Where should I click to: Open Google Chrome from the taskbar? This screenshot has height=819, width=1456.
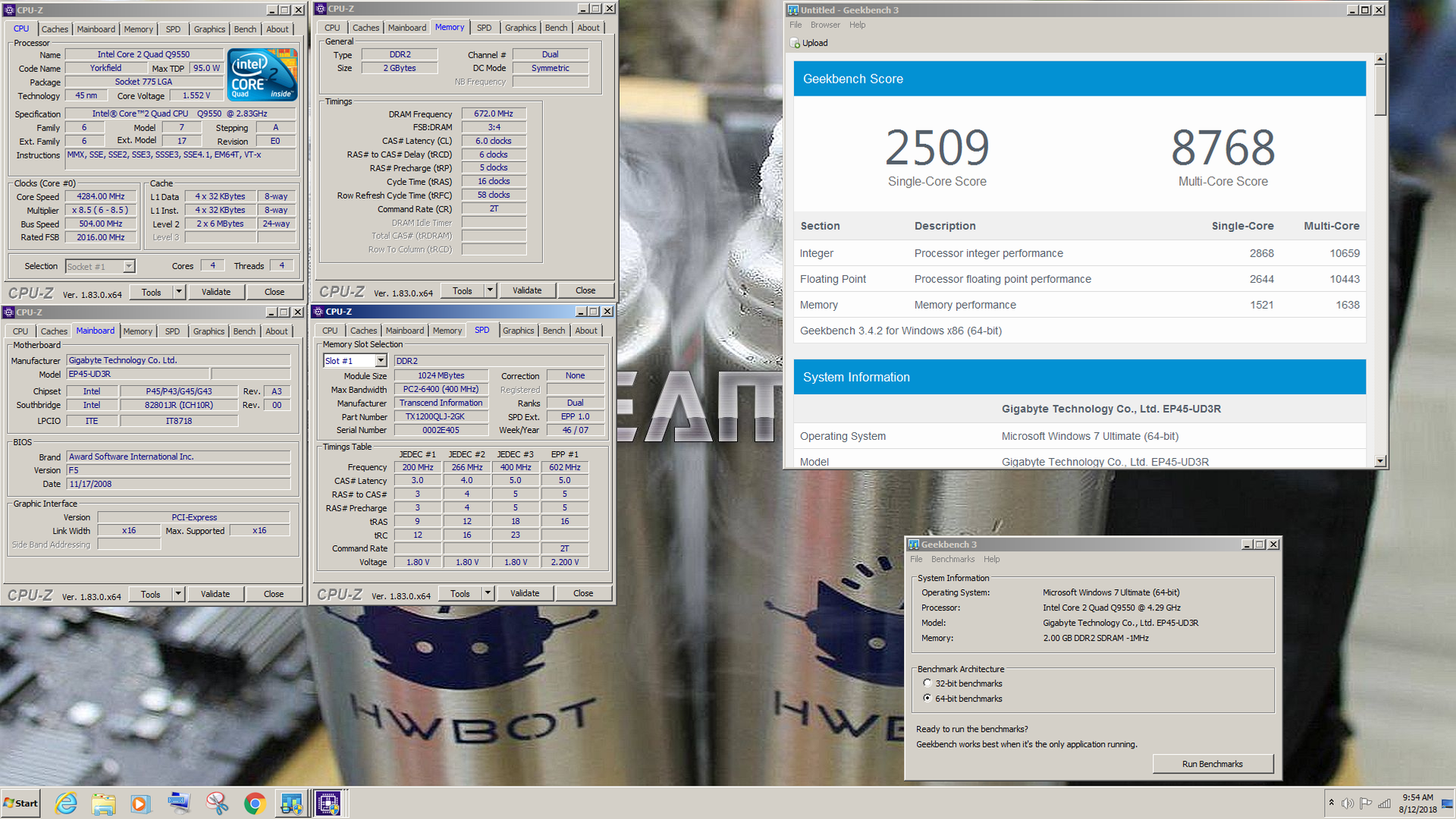pyautogui.click(x=255, y=803)
